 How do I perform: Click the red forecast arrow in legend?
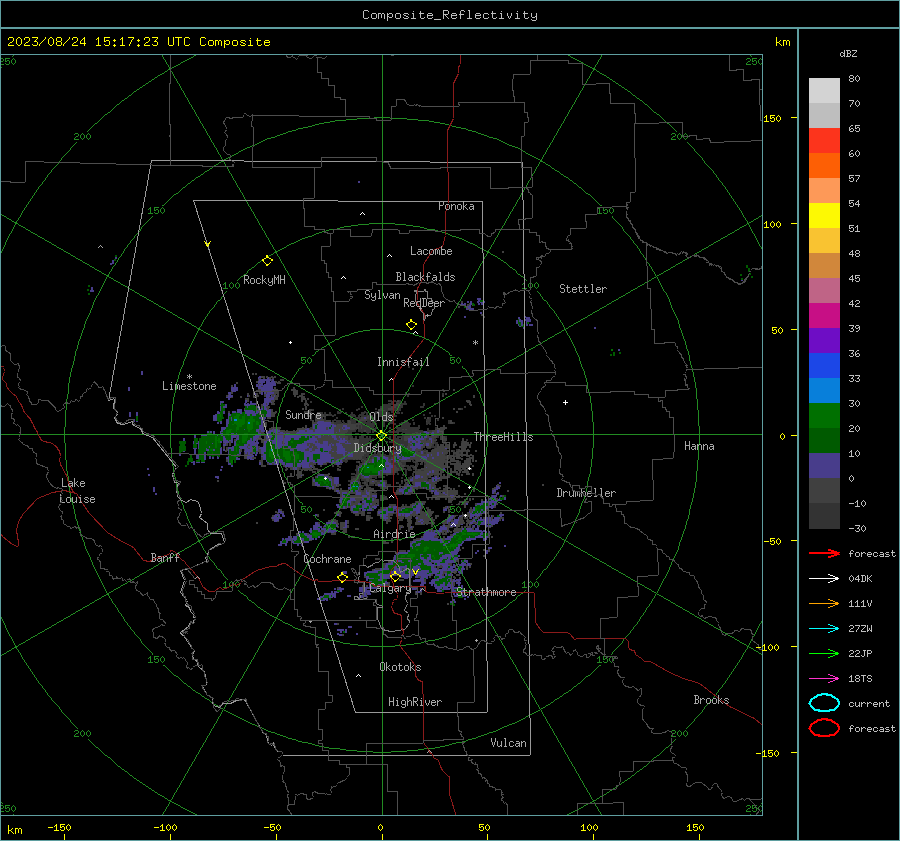pos(824,553)
